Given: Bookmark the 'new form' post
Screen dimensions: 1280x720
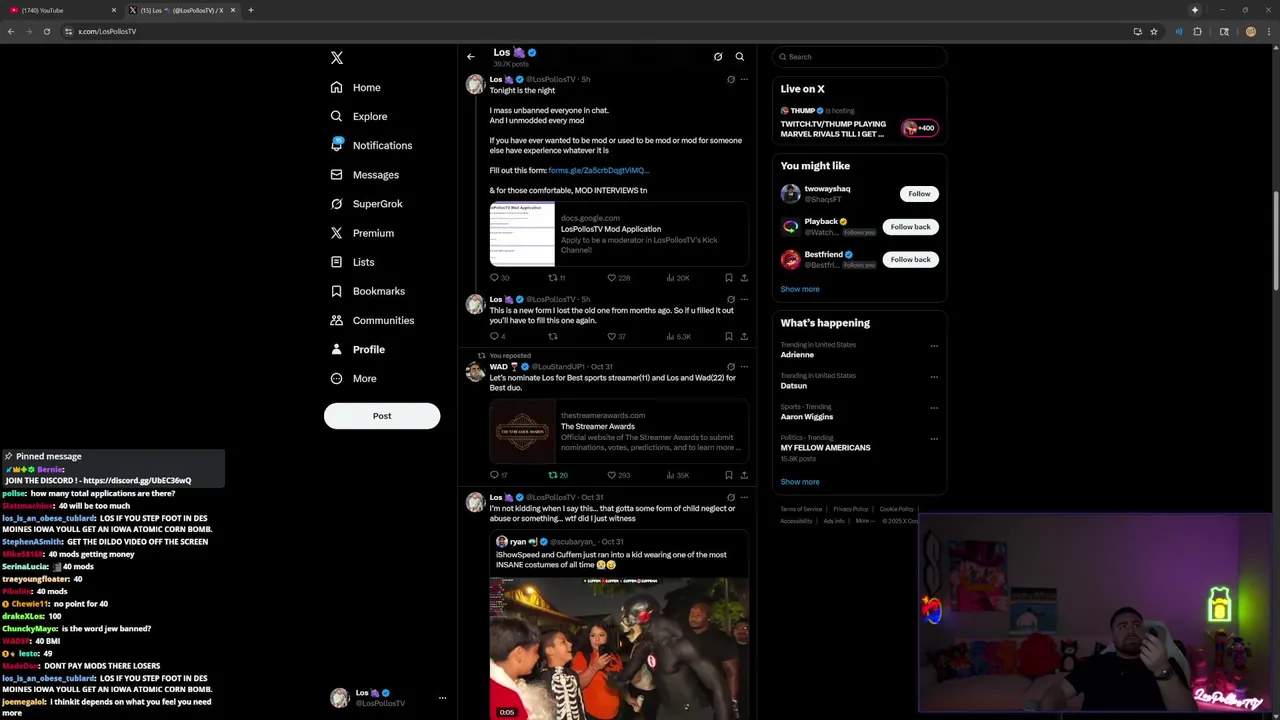Looking at the screenshot, I should [x=729, y=337].
